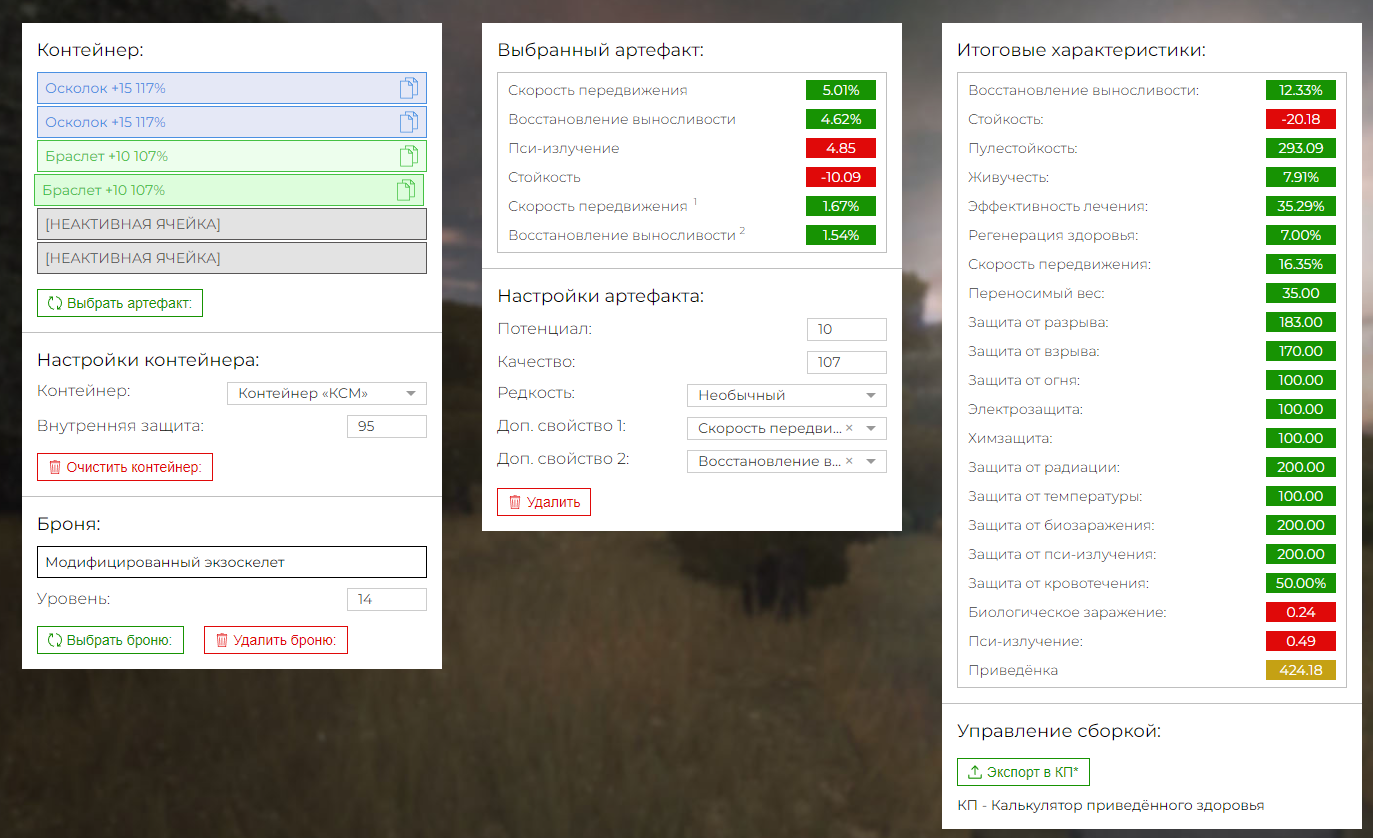Copy the highlighted lower Браслет +10 107% artifact
This screenshot has width=1373, height=838.
(405, 190)
